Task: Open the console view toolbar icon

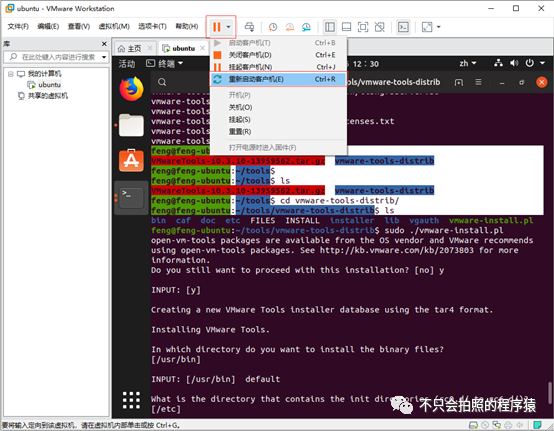Action: (403, 27)
